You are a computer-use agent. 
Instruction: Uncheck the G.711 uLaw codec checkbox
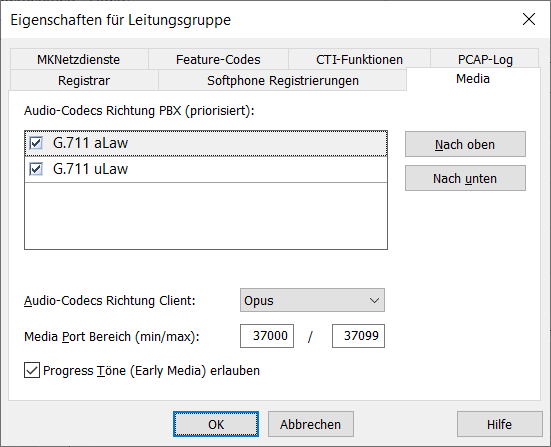36,169
